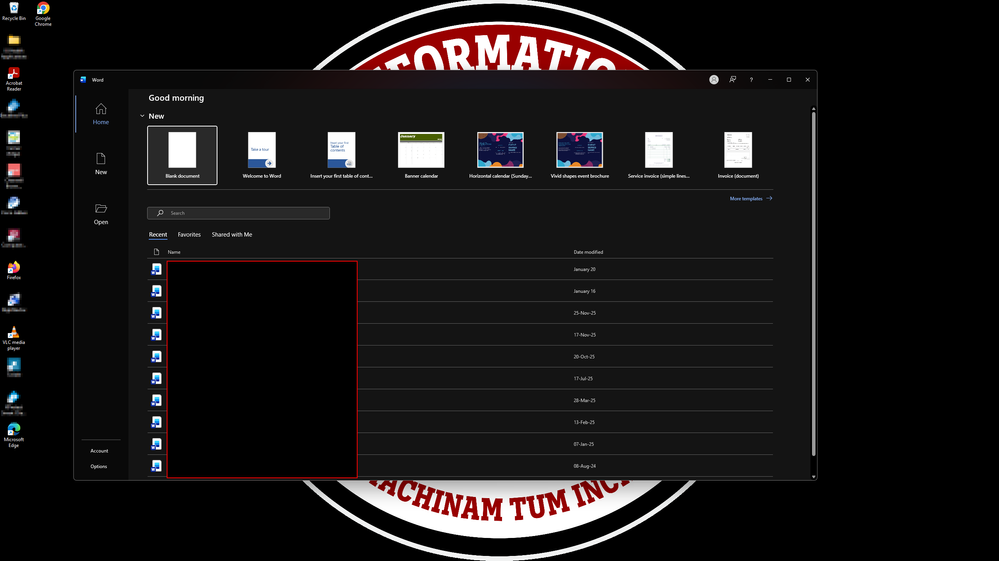Choose the Service invoice (simple lines) template

point(659,155)
